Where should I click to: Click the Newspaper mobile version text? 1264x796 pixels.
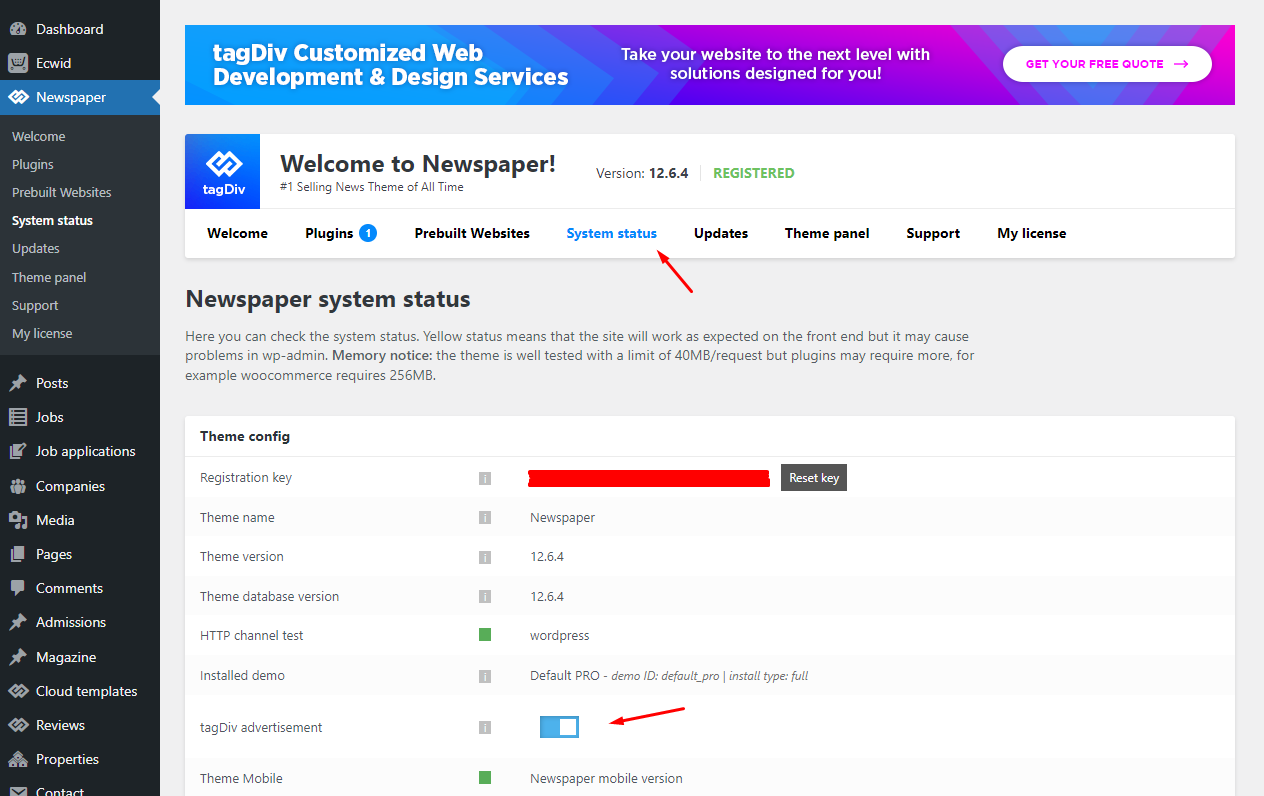(606, 778)
